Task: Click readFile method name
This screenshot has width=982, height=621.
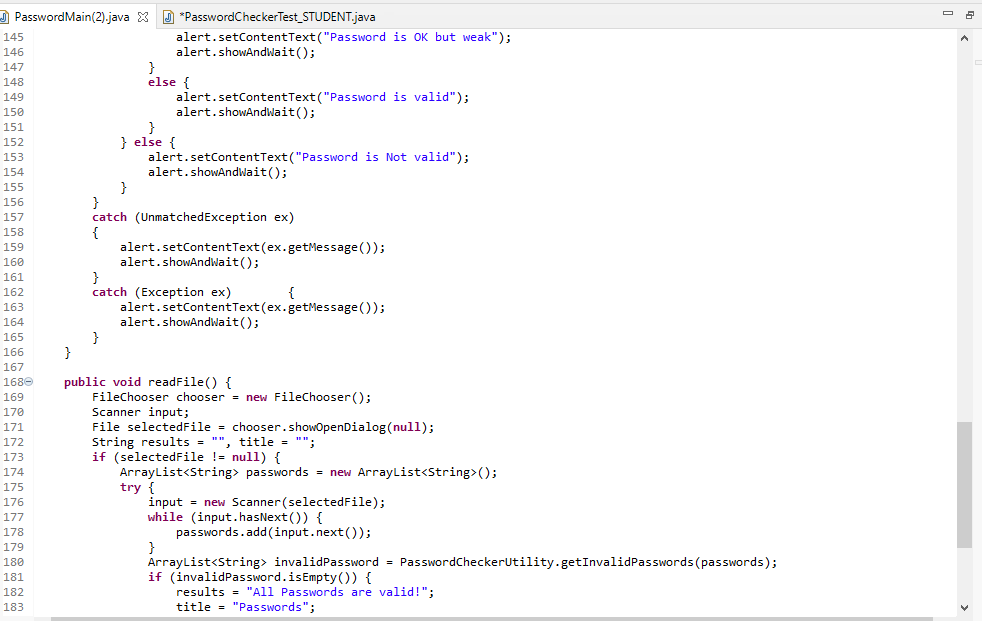Action: [175, 382]
